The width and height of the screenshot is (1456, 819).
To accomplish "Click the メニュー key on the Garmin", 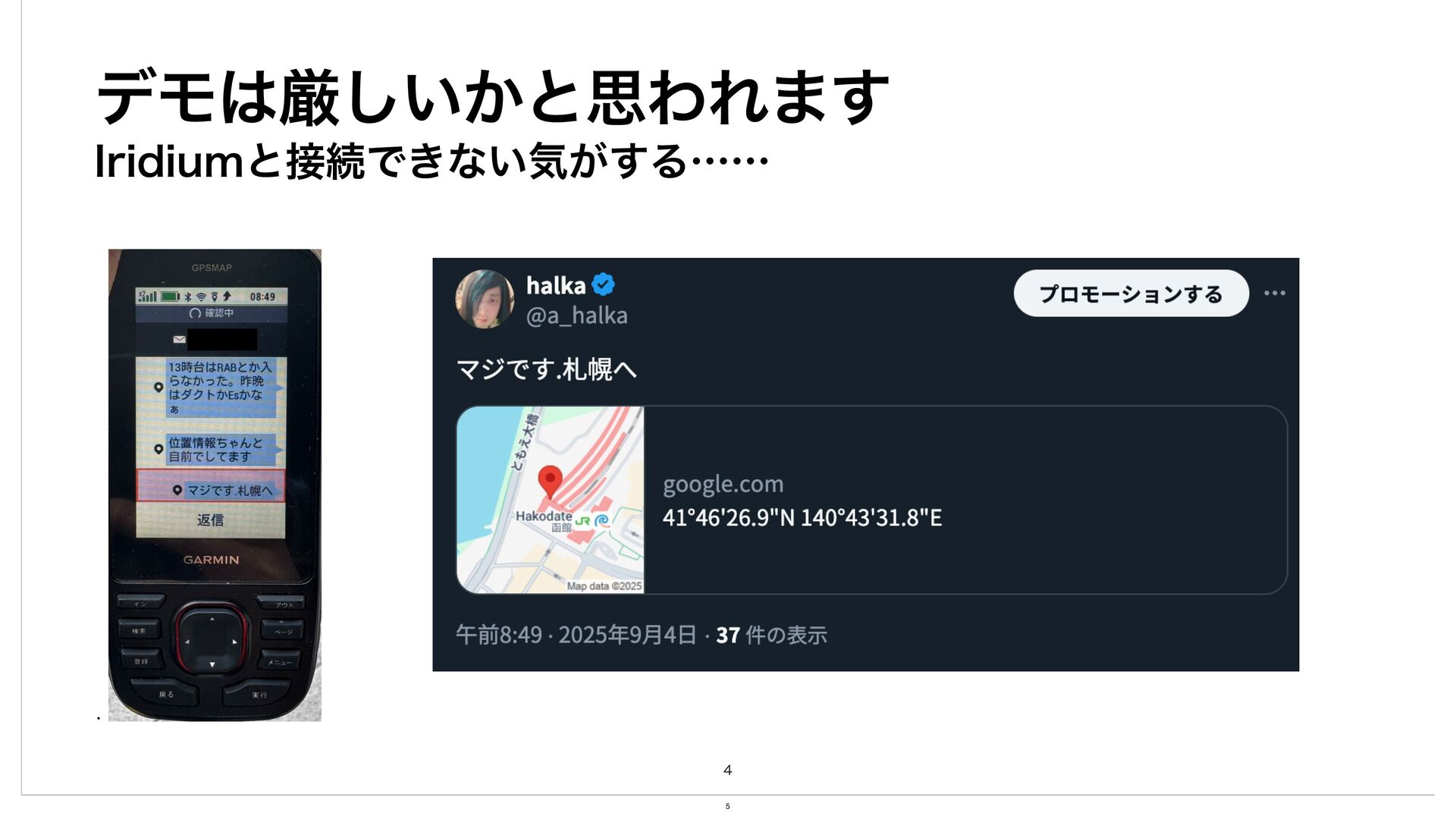I will tap(281, 660).
